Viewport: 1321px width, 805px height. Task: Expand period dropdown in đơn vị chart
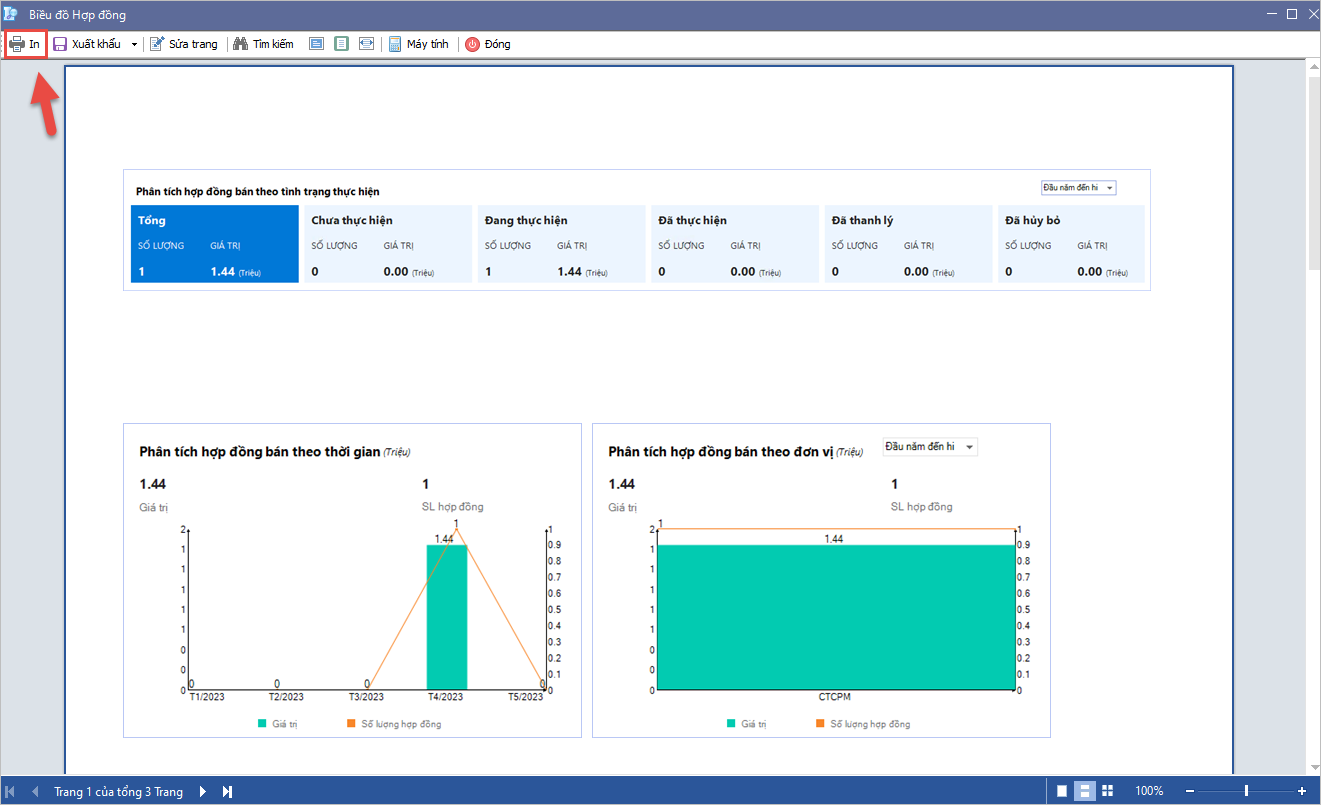[968, 447]
